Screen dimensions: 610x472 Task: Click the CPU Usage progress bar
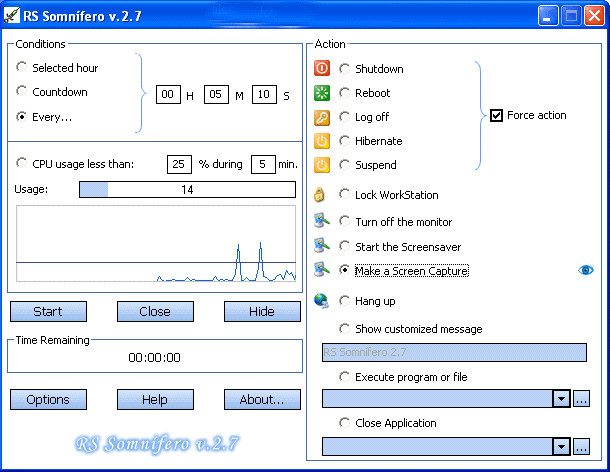tap(187, 190)
